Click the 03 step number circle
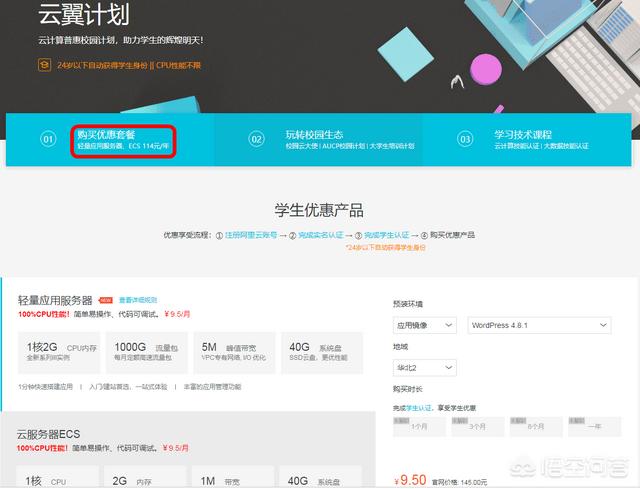This screenshot has height=489, width=640. (x=465, y=139)
